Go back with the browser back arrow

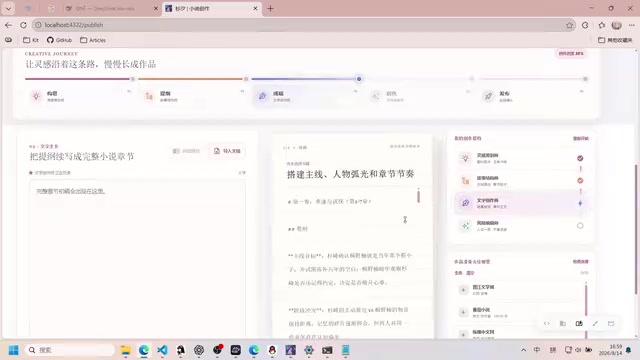point(9,25)
